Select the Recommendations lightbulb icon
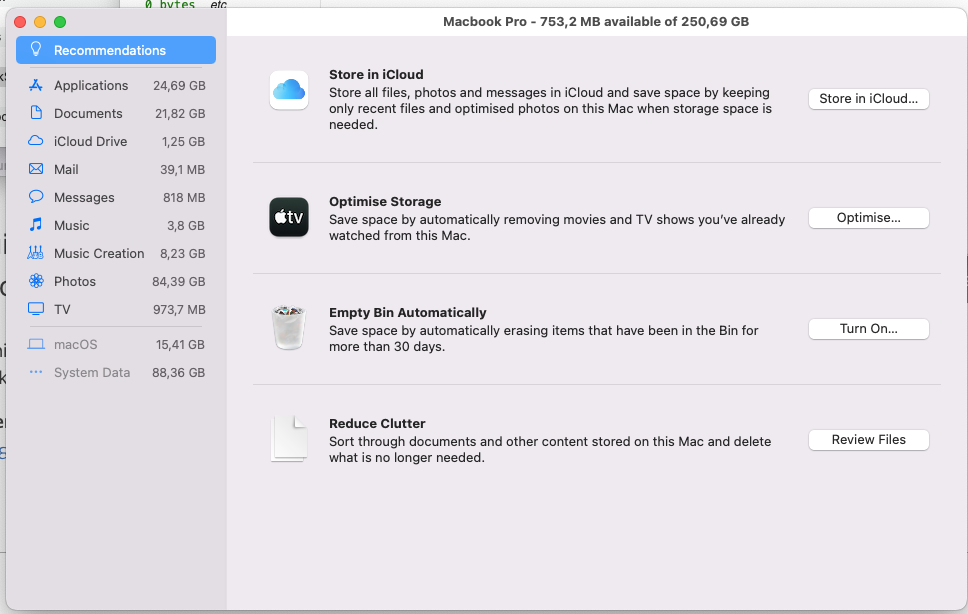The height and width of the screenshot is (614, 968). [x=36, y=49]
